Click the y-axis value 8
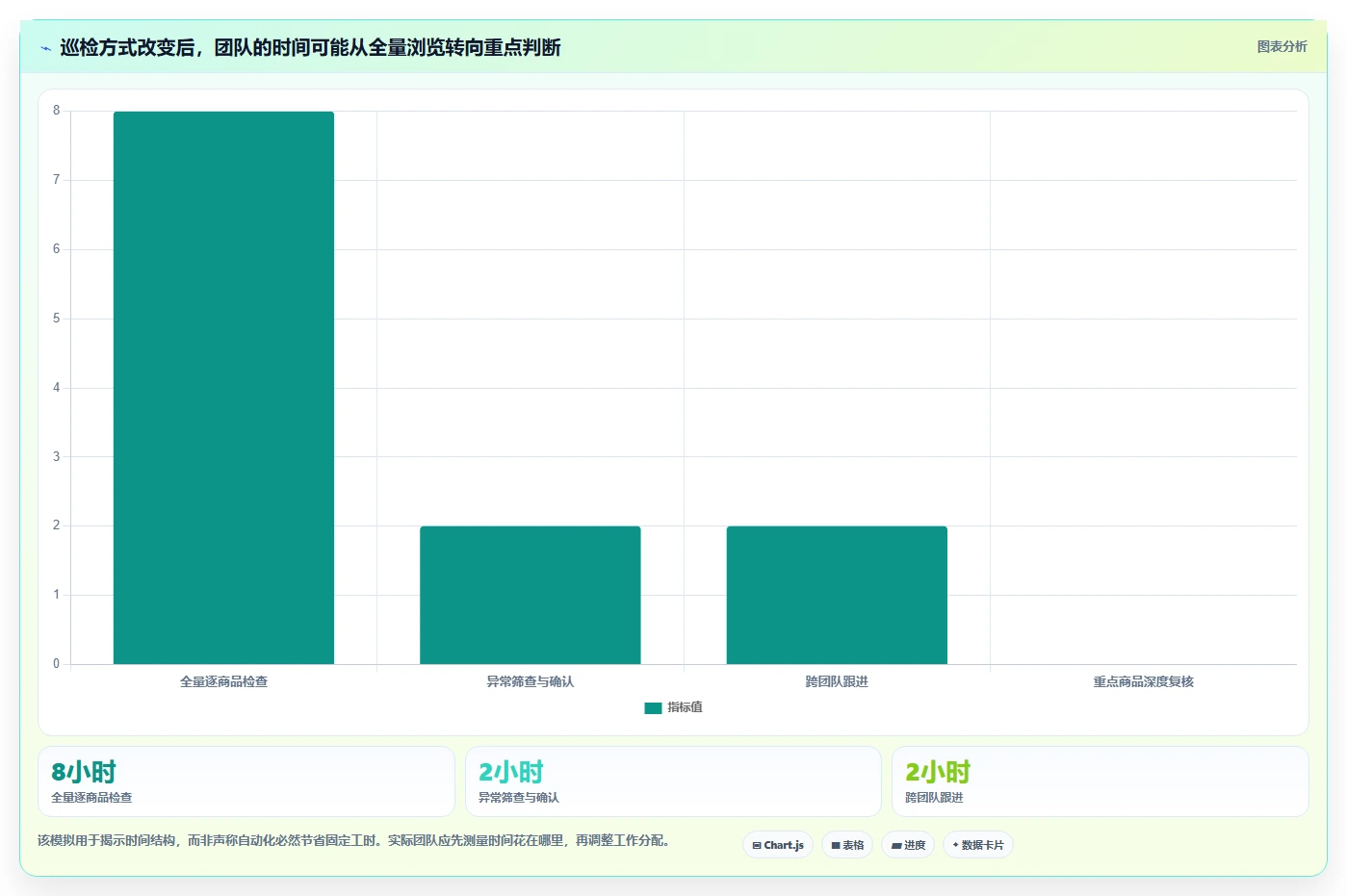The height and width of the screenshot is (896, 1347). coord(56,111)
